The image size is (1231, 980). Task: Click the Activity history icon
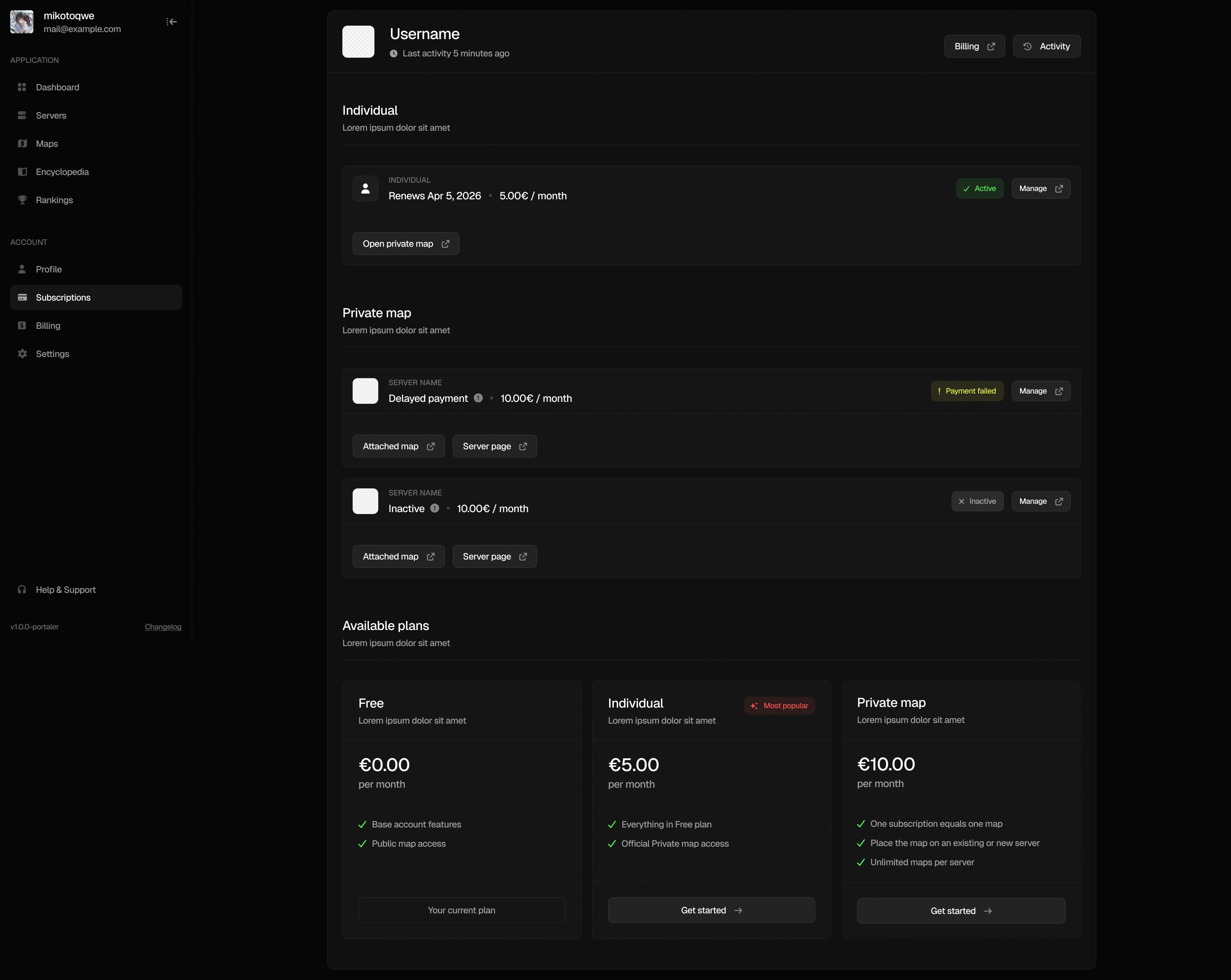pyautogui.click(x=1027, y=46)
